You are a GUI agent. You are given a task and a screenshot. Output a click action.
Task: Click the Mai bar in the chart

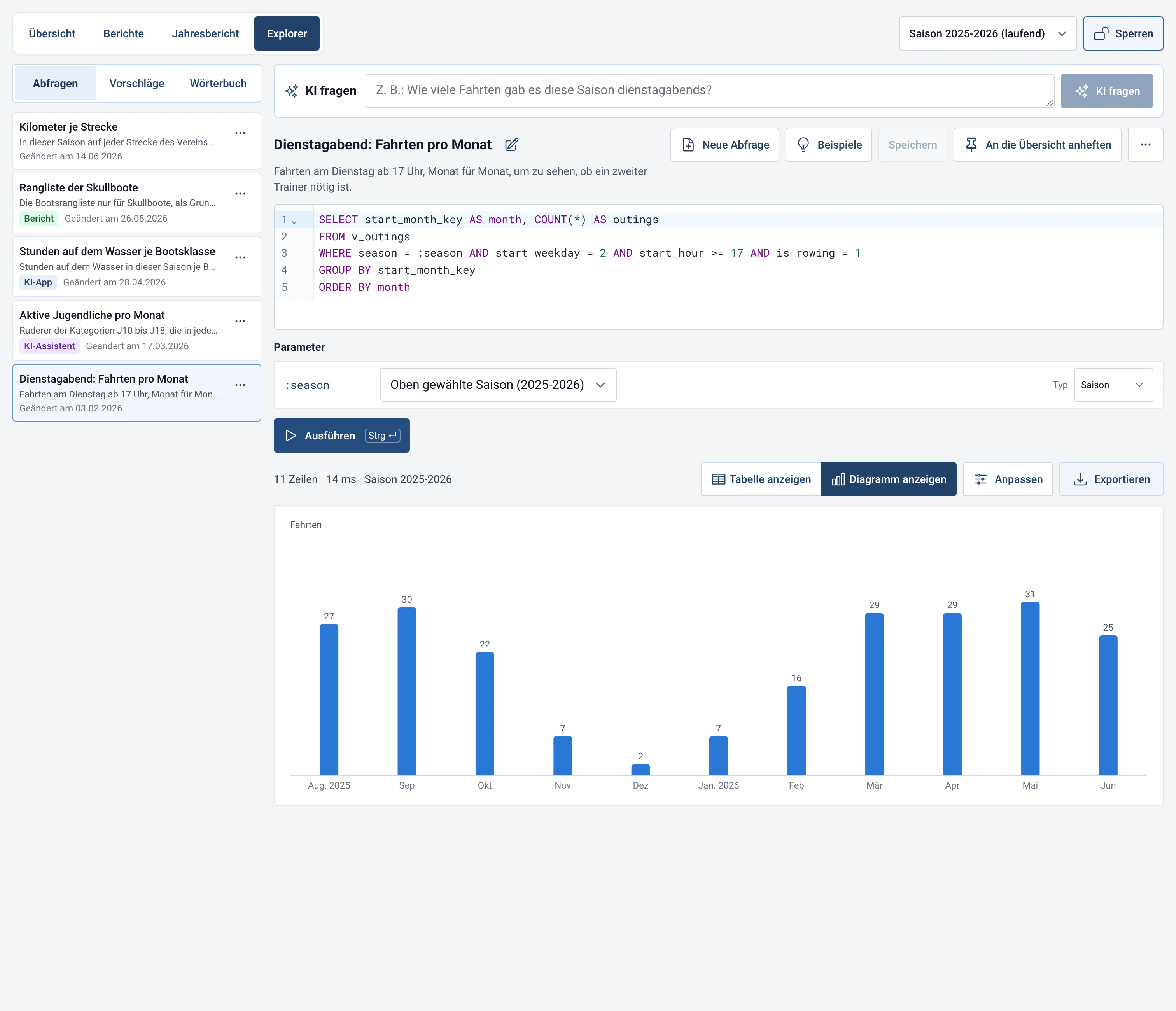[1029, 688]
